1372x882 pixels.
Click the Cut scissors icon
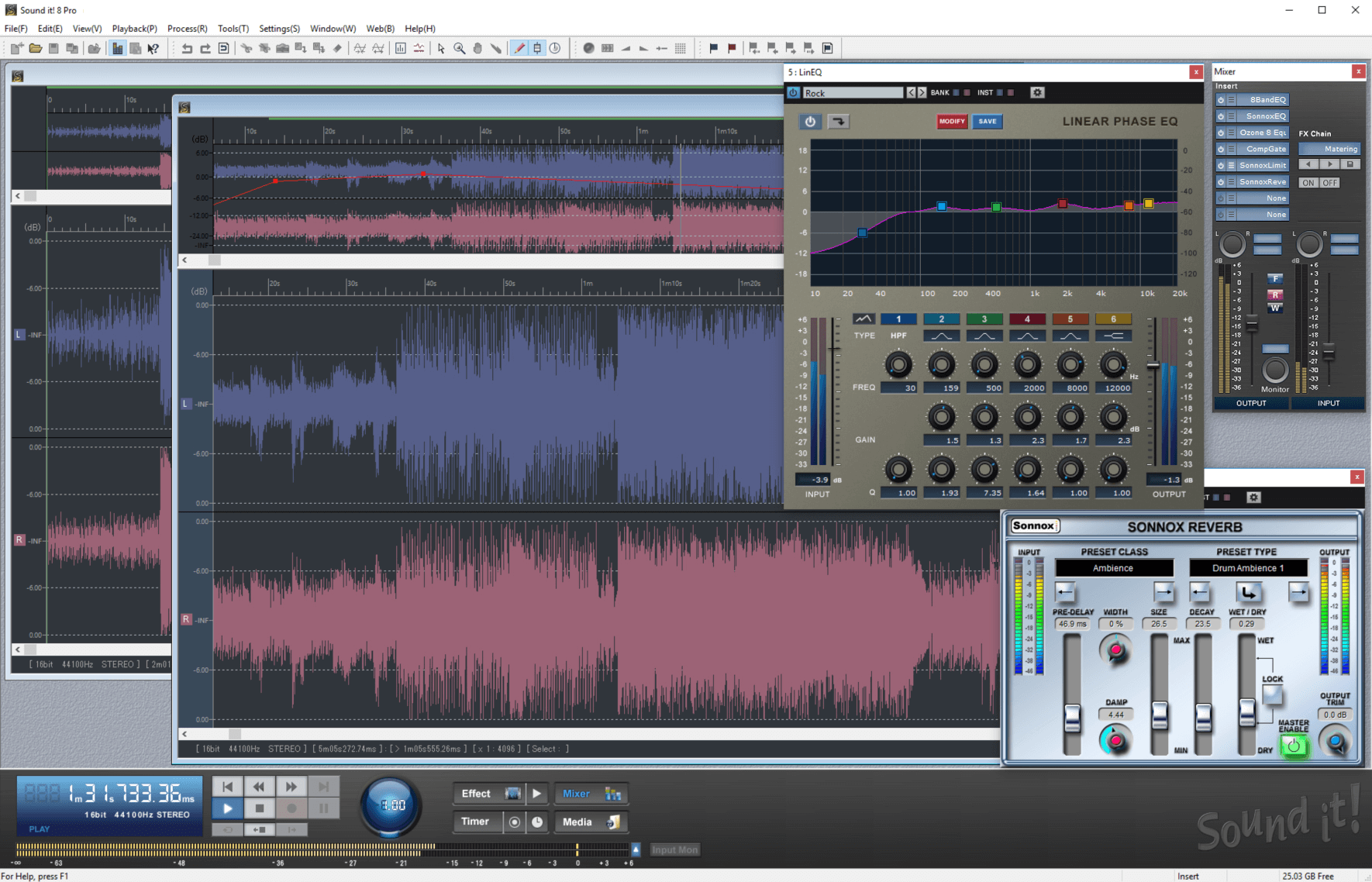pyautogui.click(x=247, y=48)
